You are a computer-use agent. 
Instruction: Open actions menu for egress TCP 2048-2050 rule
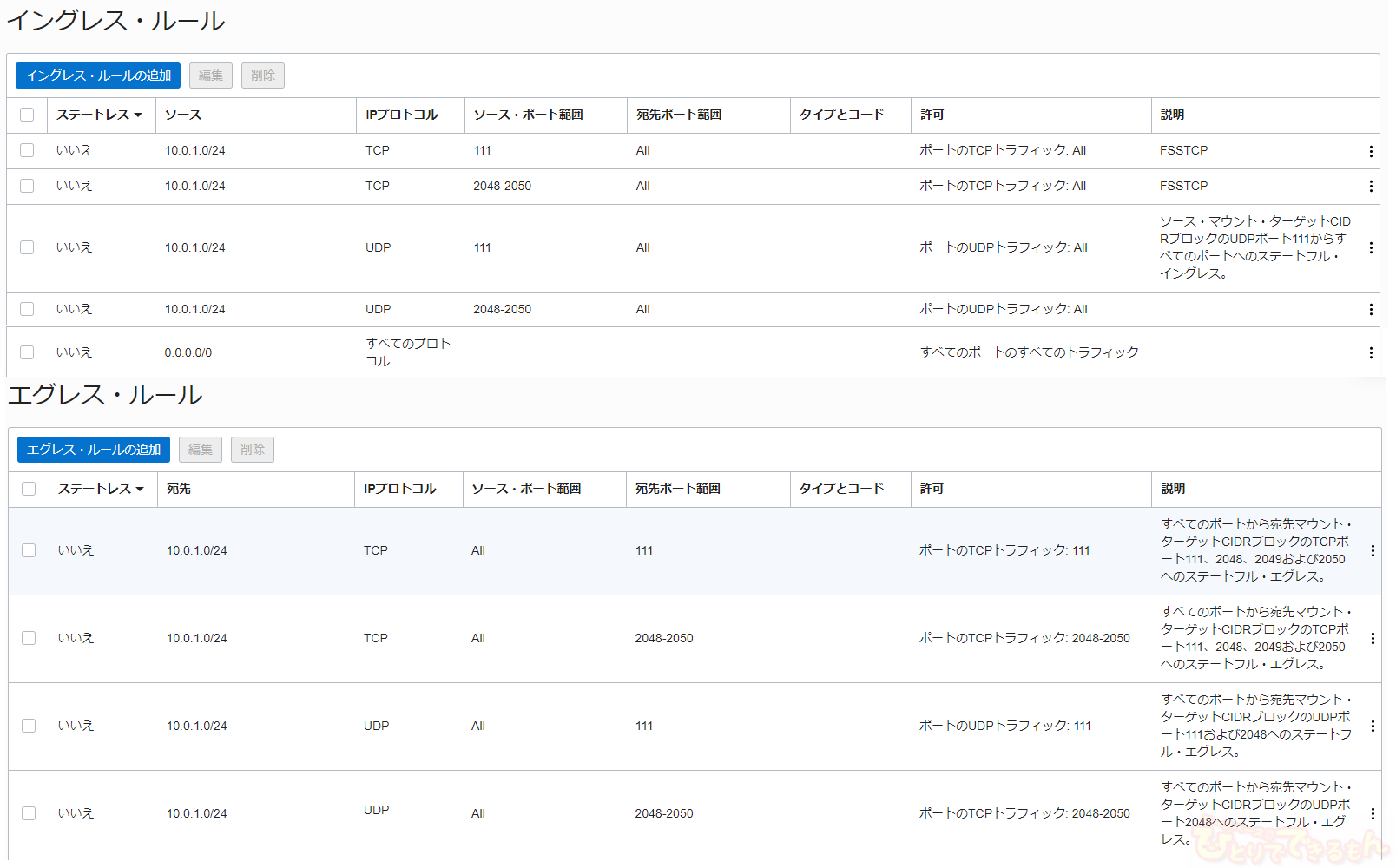(x=1373, y=639)
